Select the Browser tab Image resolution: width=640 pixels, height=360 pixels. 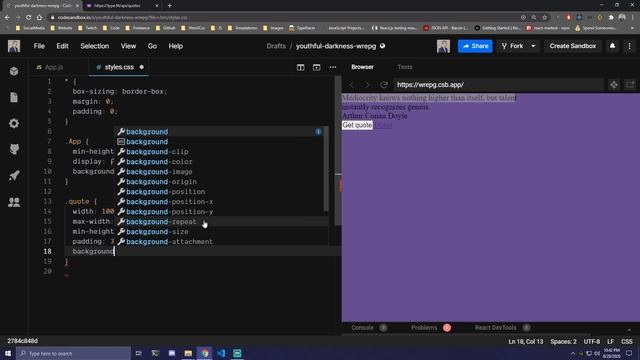click(x=362, y=67)
